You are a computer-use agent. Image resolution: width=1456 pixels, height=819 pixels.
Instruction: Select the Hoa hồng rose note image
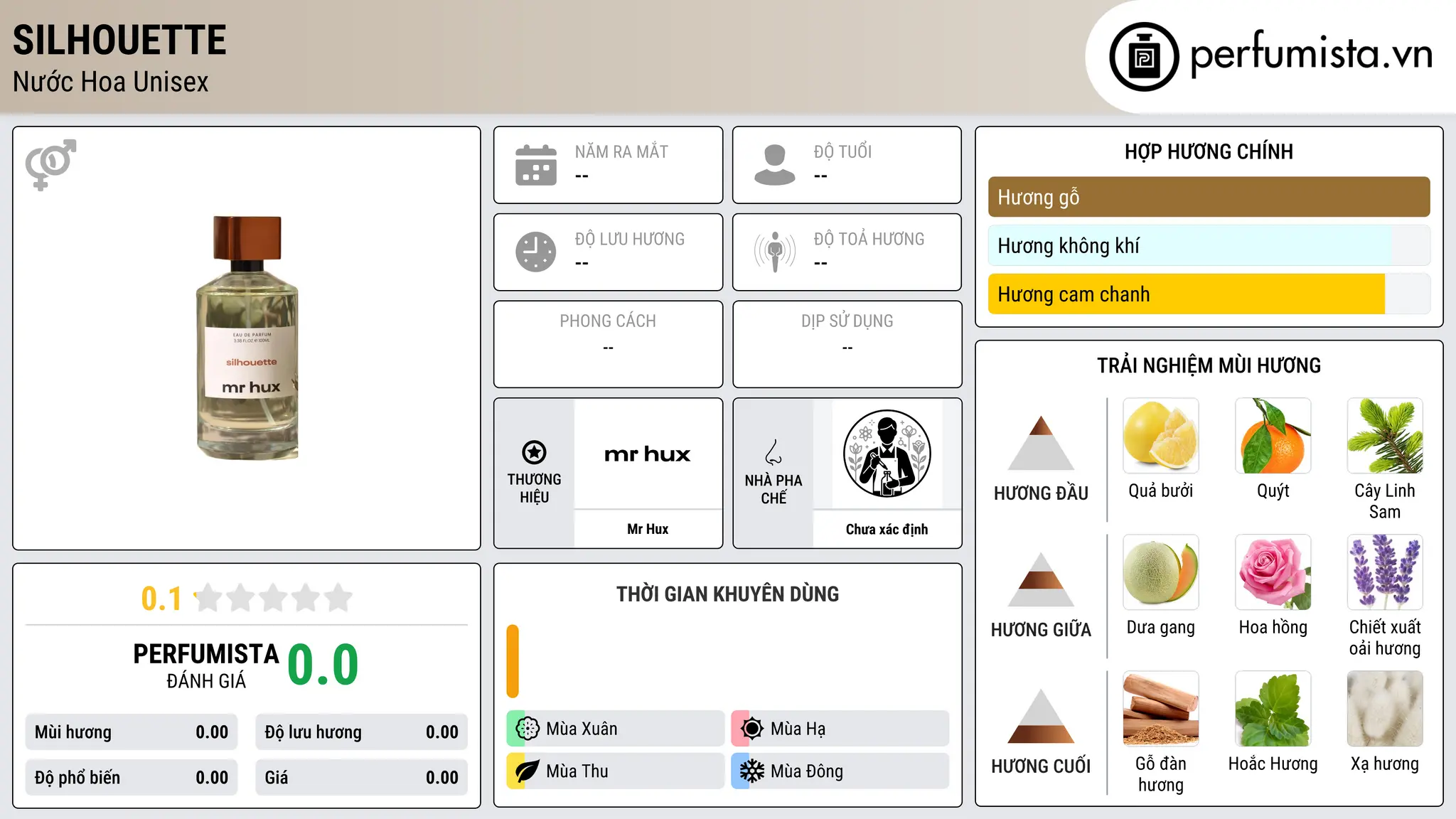pos(1273,572)
